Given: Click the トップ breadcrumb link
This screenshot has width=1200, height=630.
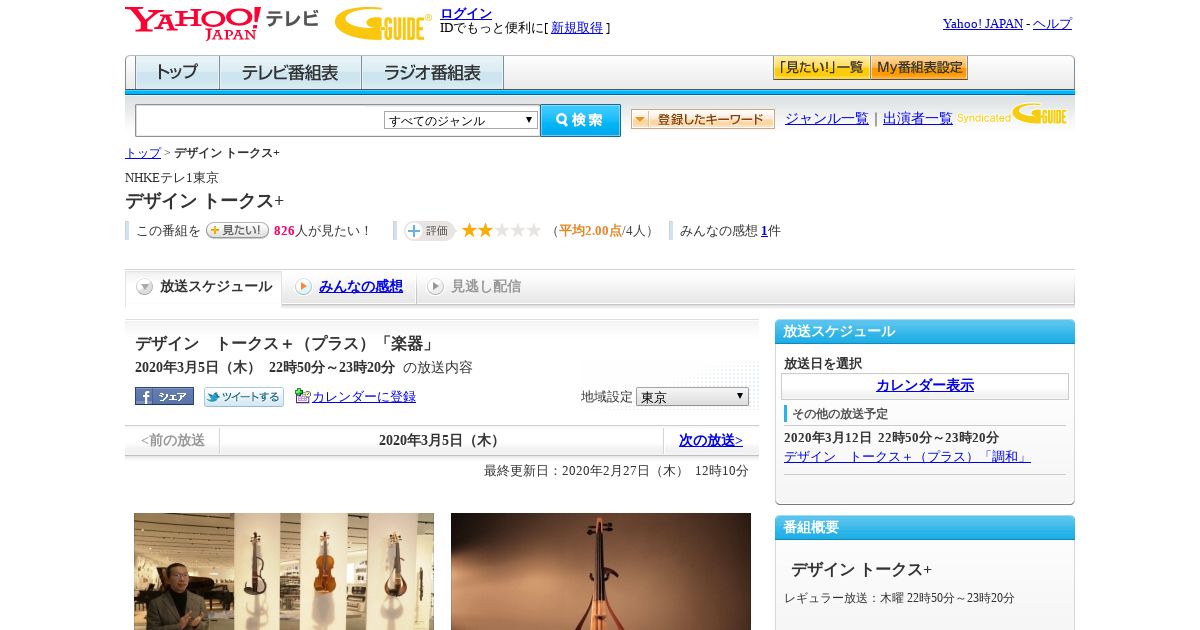Looking at the screenshot, I should coord(142,153).
